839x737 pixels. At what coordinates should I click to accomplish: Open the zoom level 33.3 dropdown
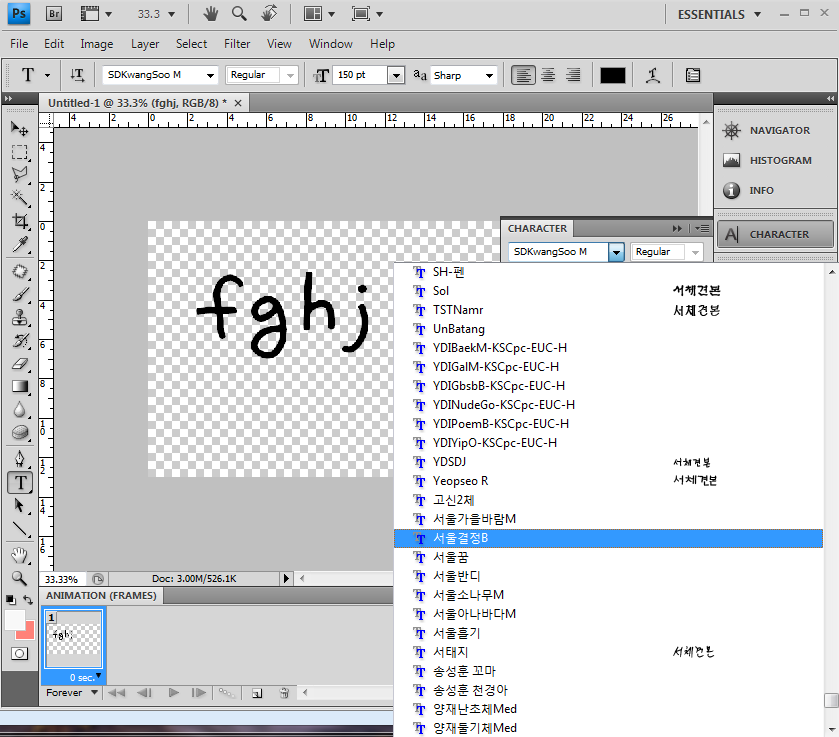click(171, 14)
